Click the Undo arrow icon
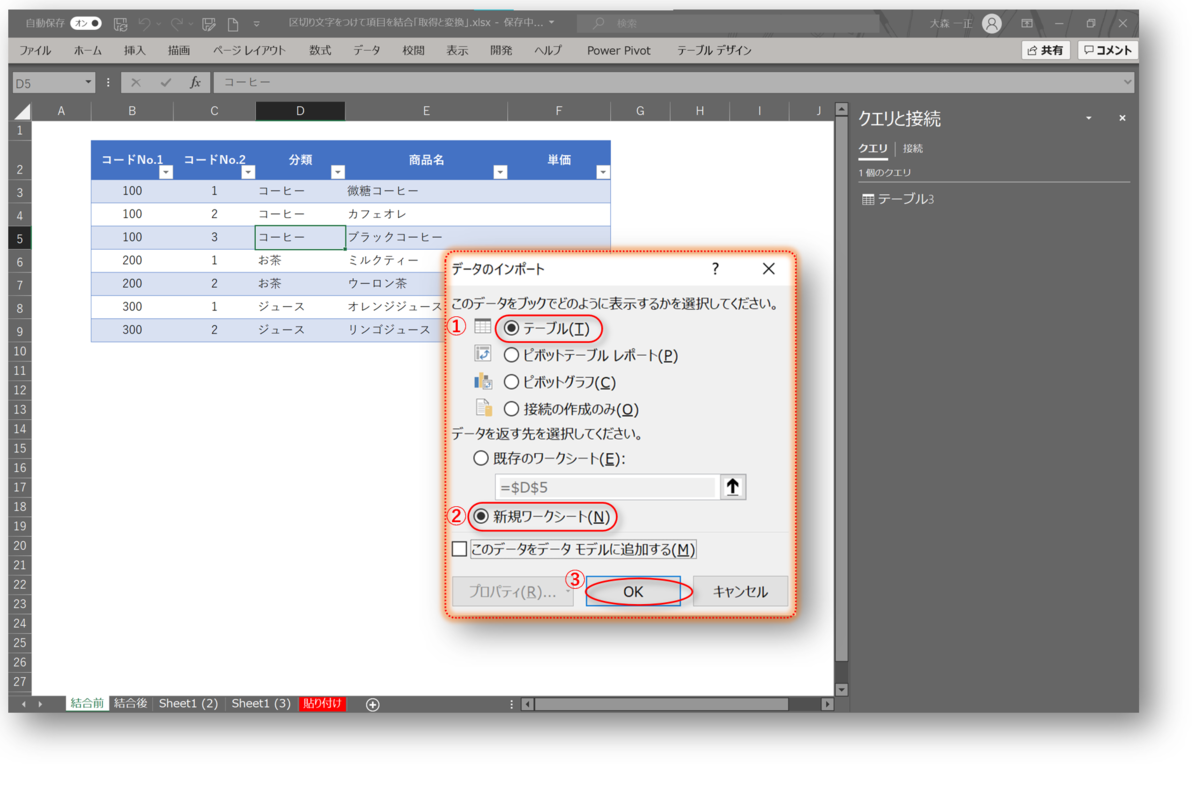Image resolution: width=1200 pixels, height=808 pixels. point(144,23)
